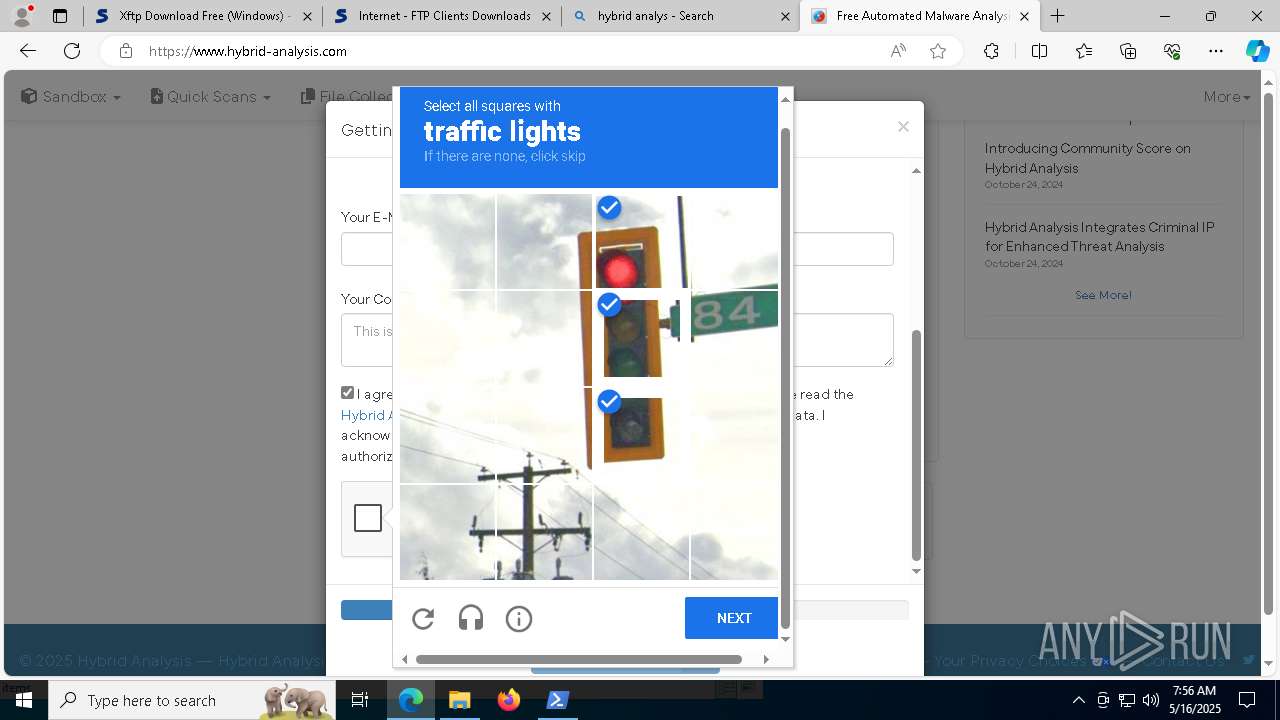
Task: Launch Firefox from the taskbar
Action: (x=509, y=700)
